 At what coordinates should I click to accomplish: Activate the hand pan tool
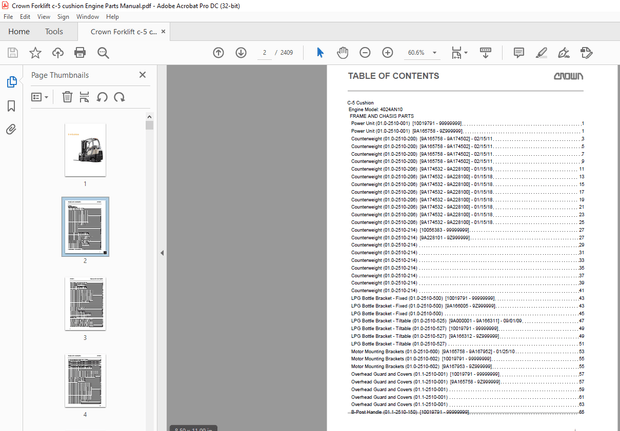pyautogui.click(x=342, y=53)
